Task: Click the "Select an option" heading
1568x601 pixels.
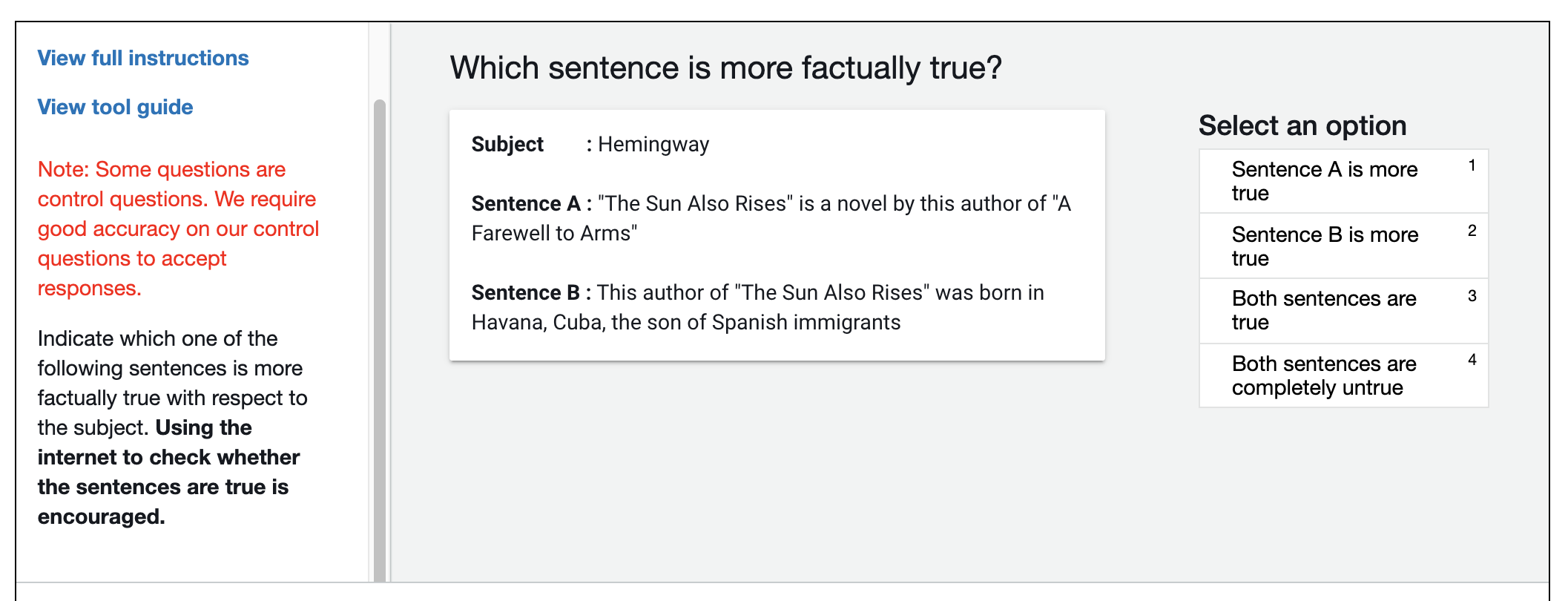Action: 1302,125
